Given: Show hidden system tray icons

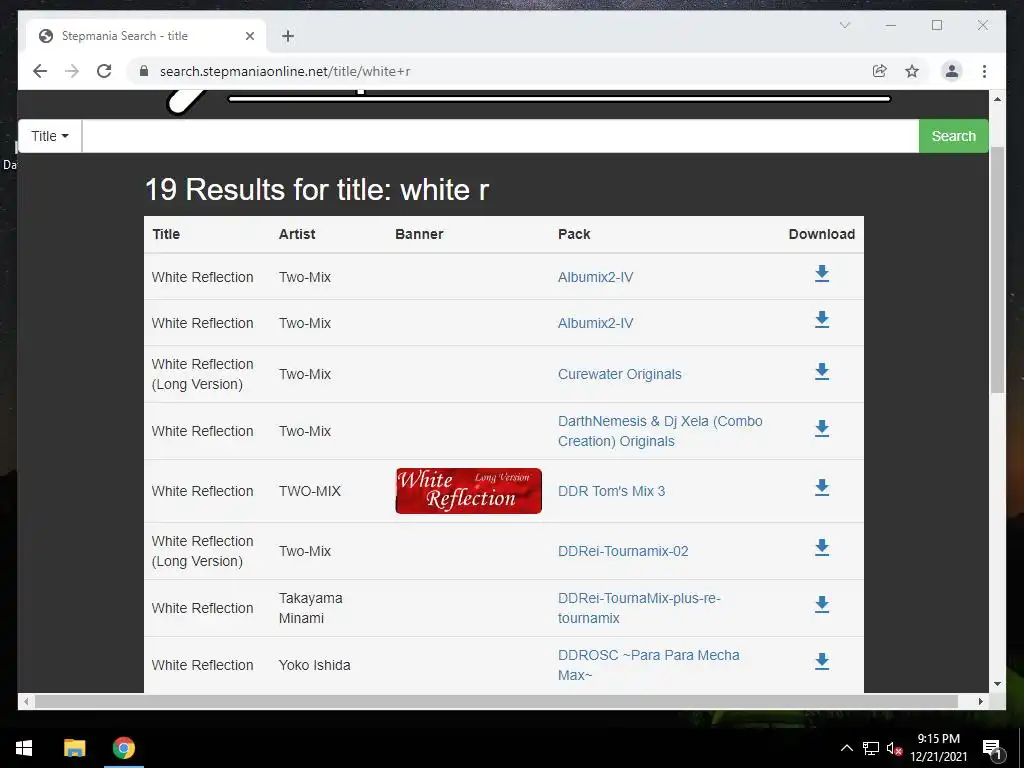Looking at the screenshot, I should coord(846,748).
